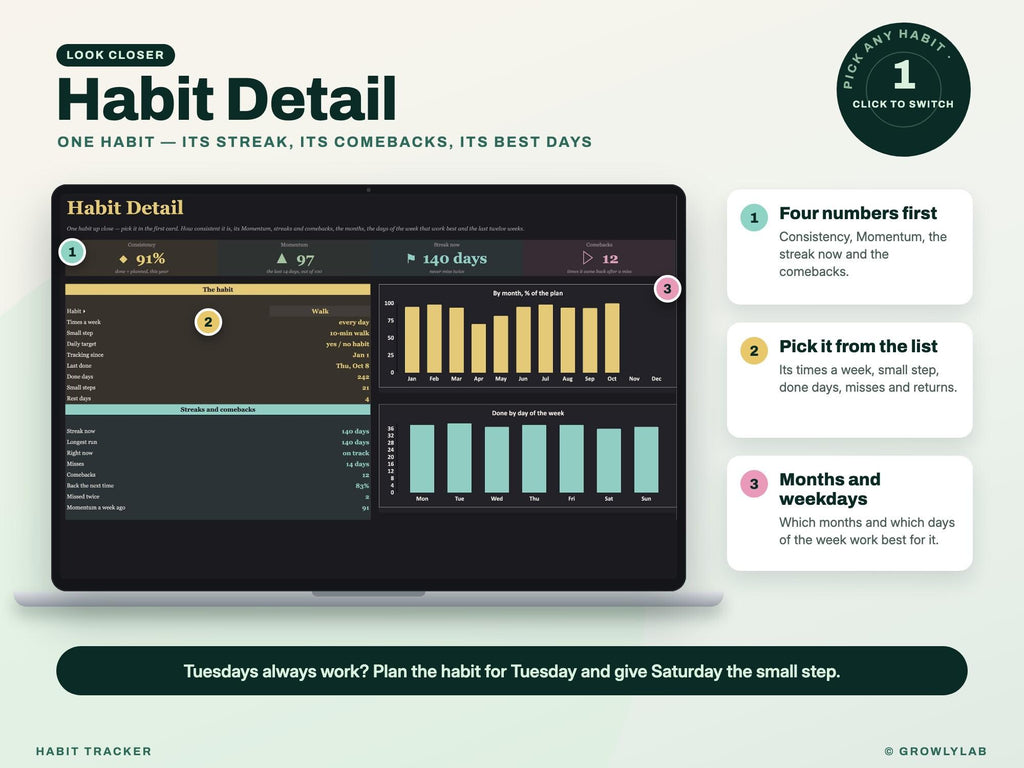Click the Dec axis label in monthly chart
This screenshot has height=768, width=1024.
point(656,379)
